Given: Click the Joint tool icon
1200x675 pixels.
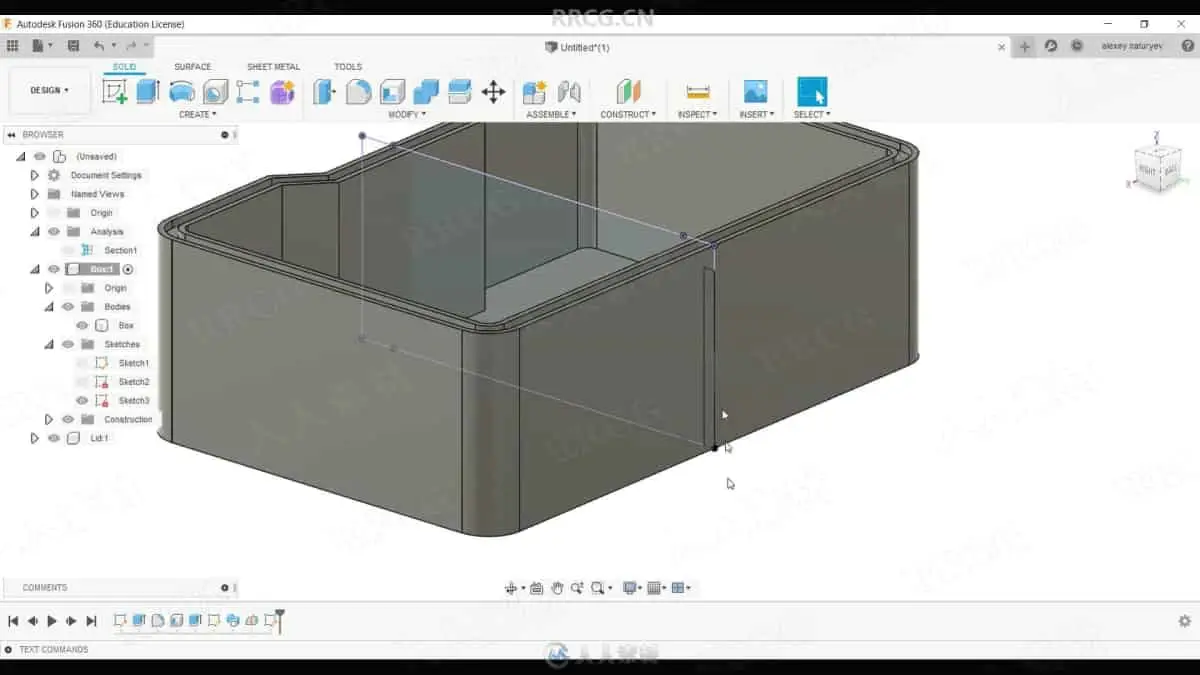Looking at the screenshot, I should coord(569,92).
